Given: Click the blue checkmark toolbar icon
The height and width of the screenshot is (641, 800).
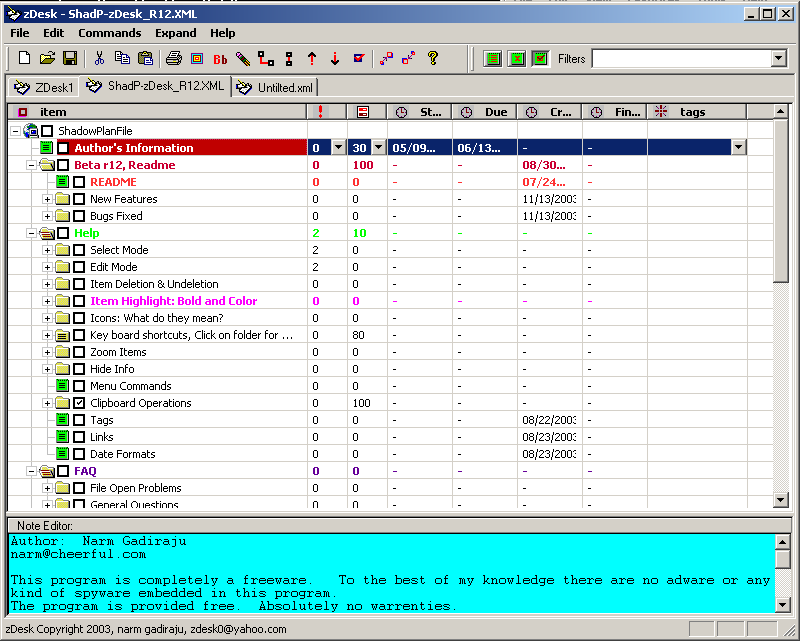Looking at the screenshot, I should tap(359, 58).
